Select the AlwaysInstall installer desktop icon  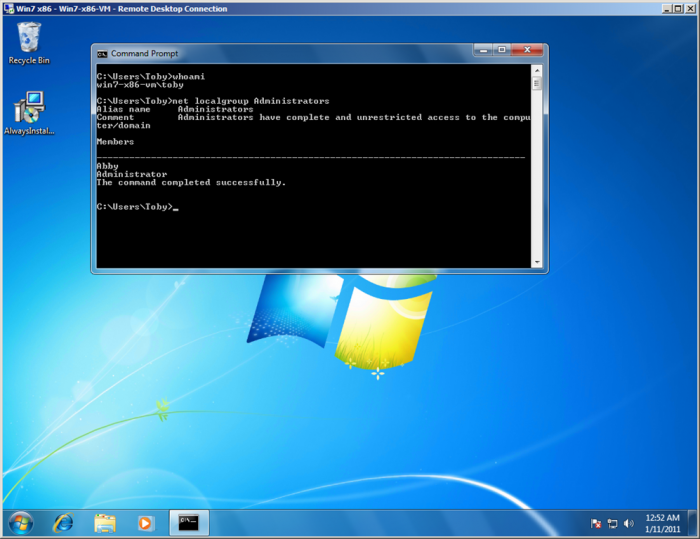pos(29,113)
